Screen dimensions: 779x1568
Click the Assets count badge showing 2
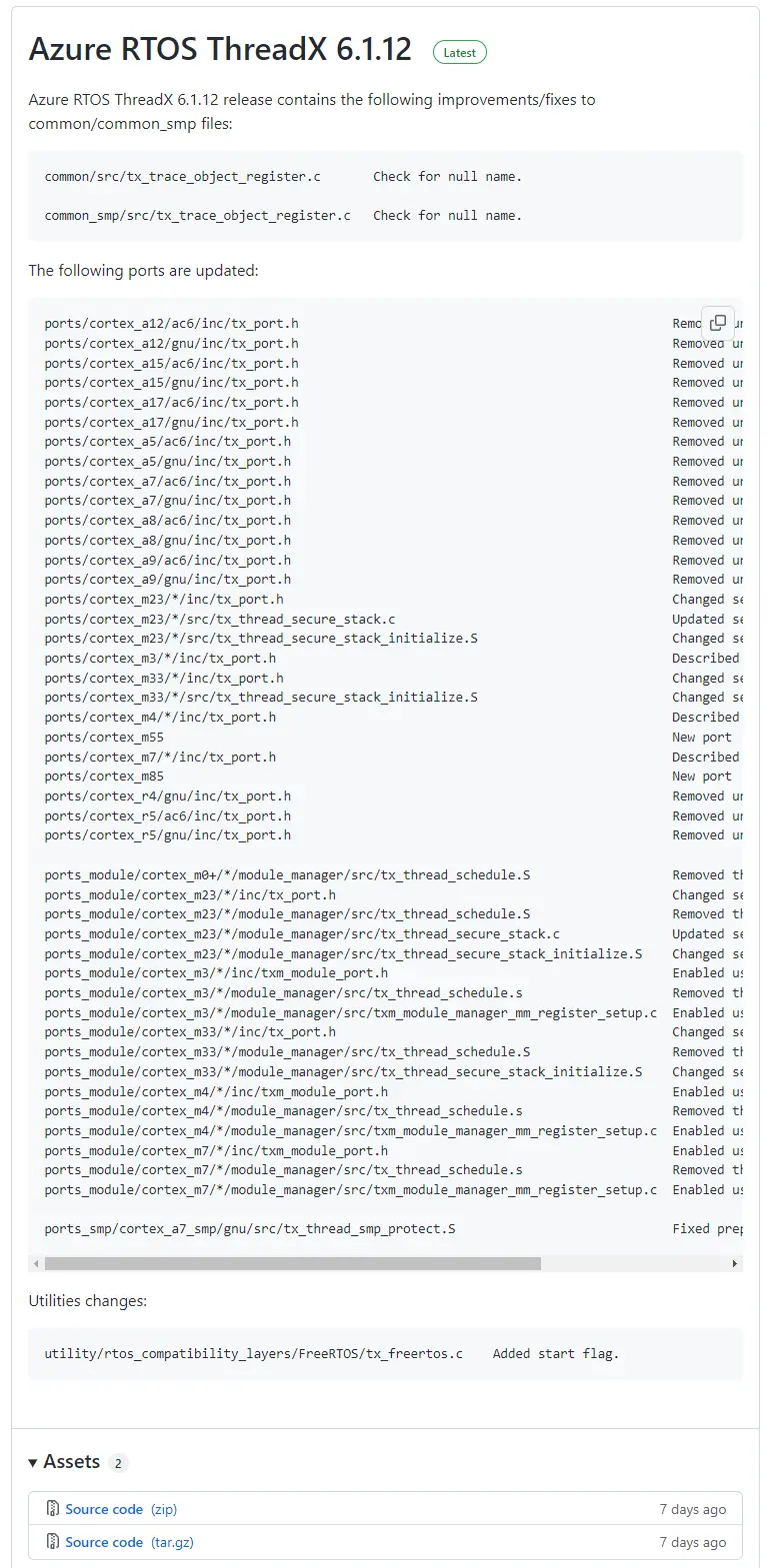(x=118, y=1463)
